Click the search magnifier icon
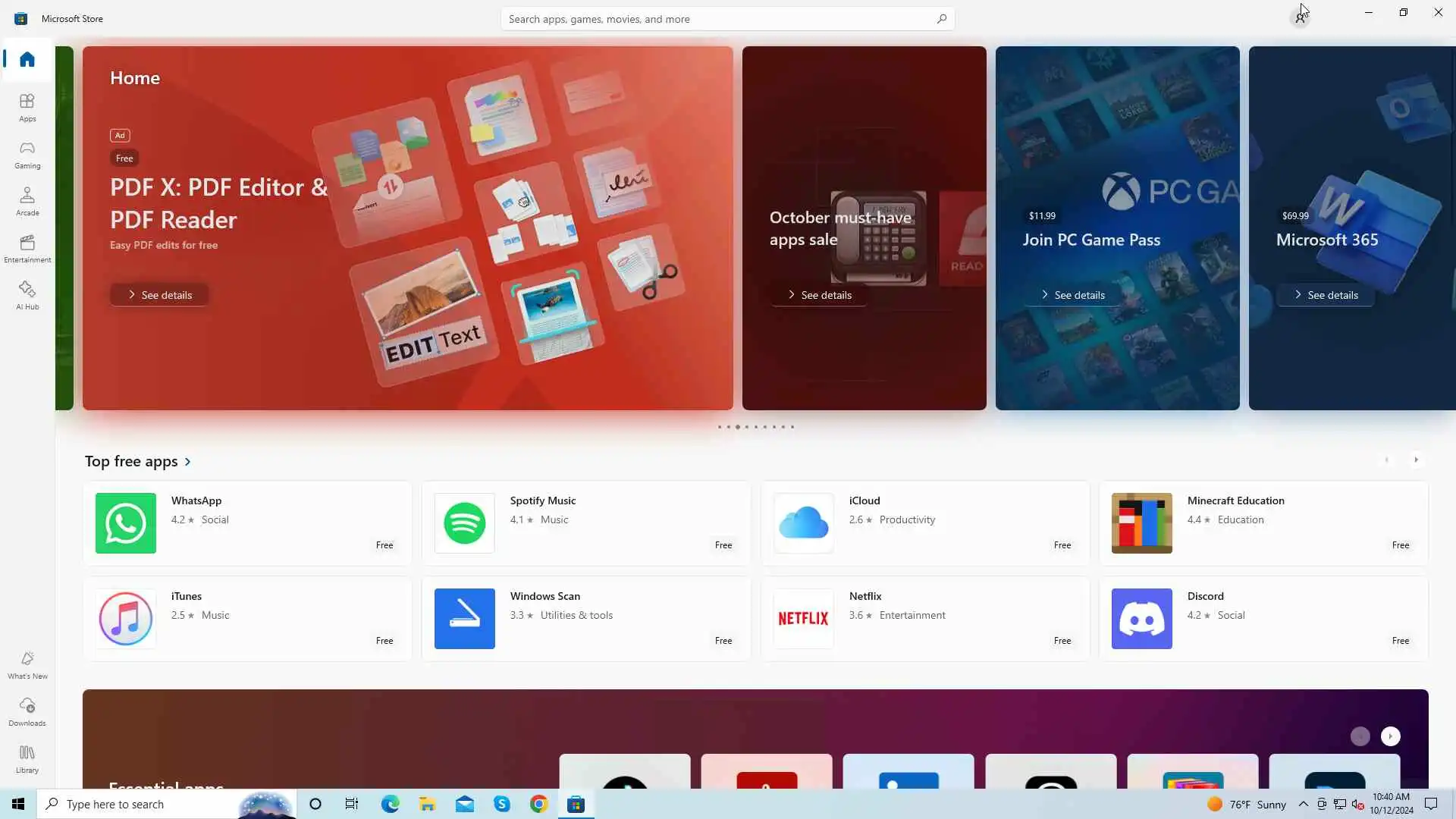This screenshot has height=819, width=1456. click(941, 19)
